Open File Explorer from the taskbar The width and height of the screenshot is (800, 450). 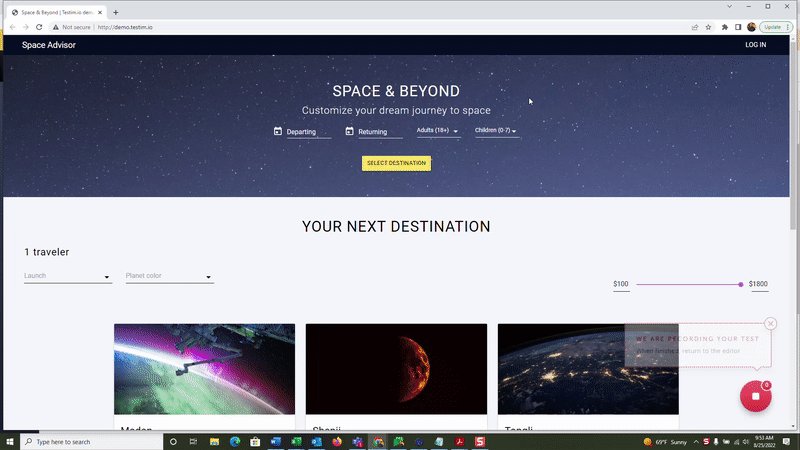pos(214,441)
